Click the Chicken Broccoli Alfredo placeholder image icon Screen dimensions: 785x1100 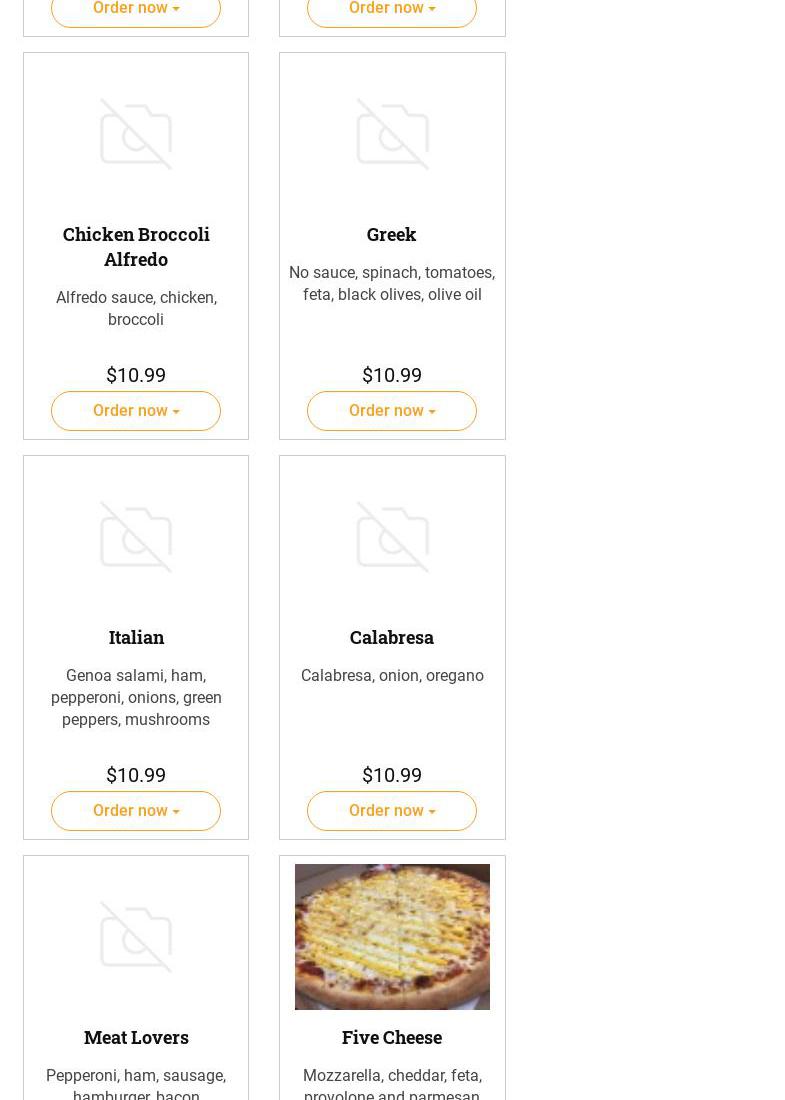tap(136, 134)
